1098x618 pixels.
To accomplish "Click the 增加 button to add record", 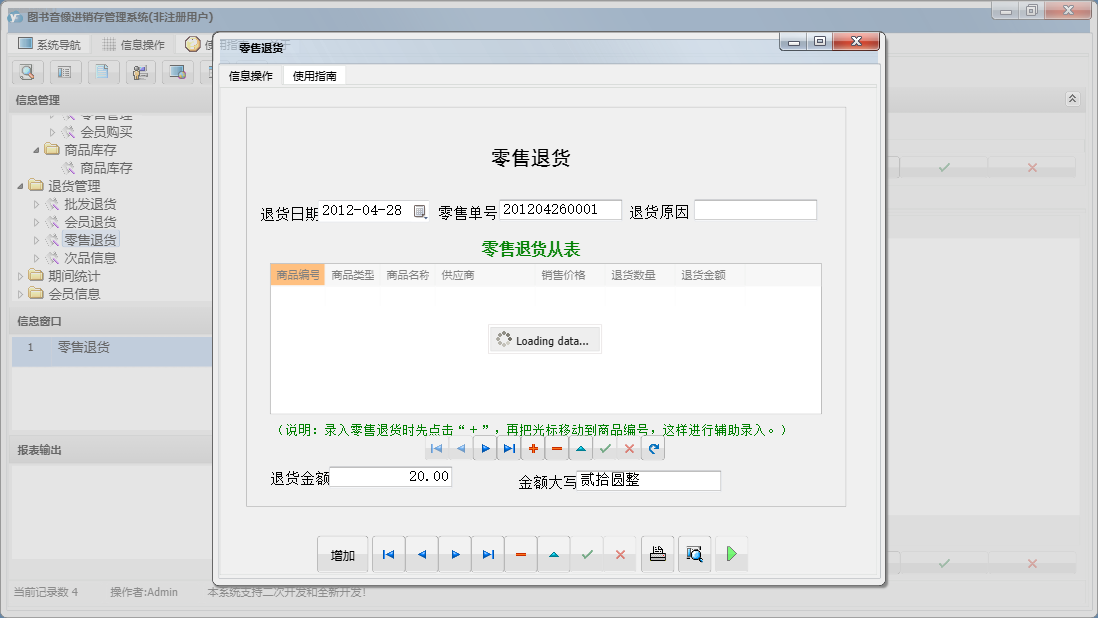I will tap(342, 553).
